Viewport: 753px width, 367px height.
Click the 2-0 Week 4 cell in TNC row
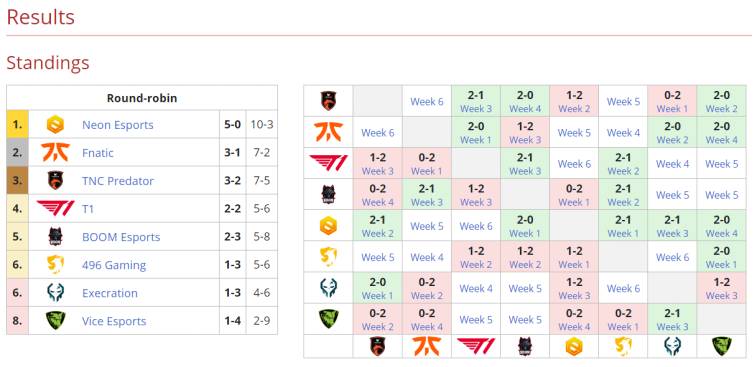[x=525, y=101]
